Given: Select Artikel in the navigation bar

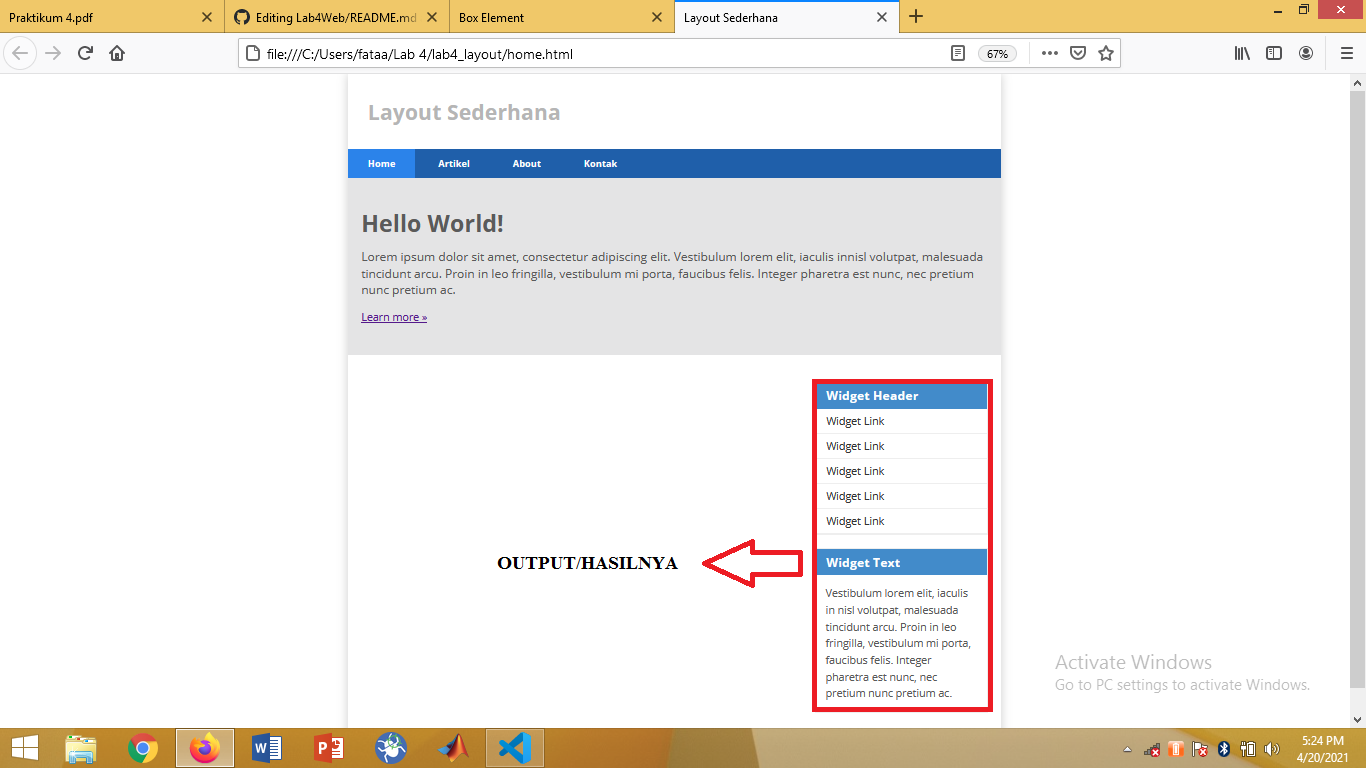Looking at the screenshot, I should 454,163.
